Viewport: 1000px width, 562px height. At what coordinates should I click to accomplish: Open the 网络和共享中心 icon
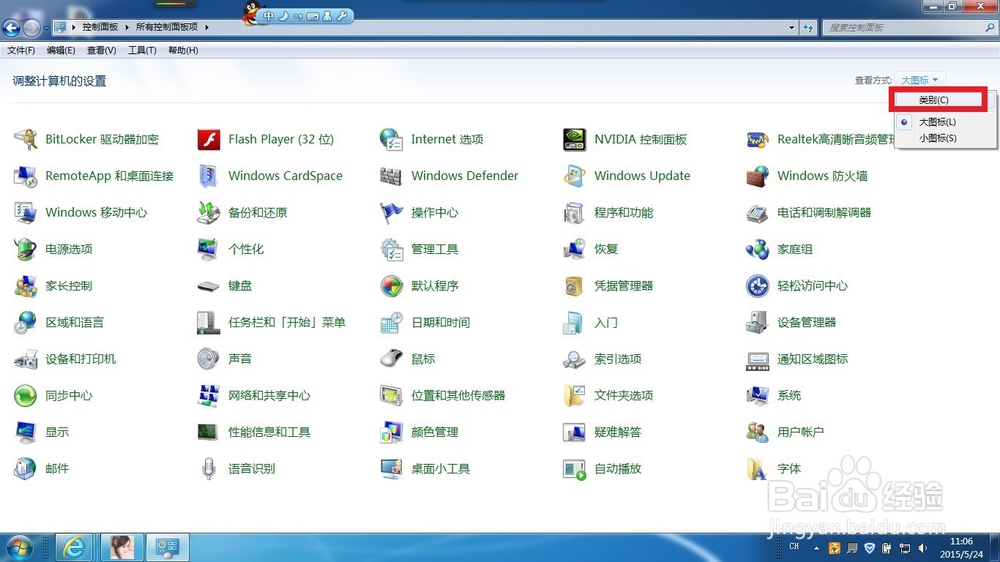[209, 396]
